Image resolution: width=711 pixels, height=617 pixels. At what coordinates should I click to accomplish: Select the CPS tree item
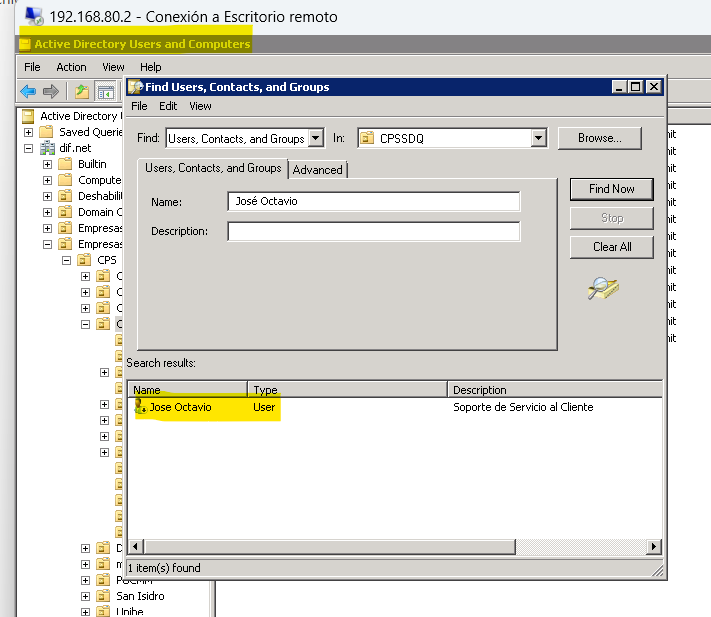[107, 260]
